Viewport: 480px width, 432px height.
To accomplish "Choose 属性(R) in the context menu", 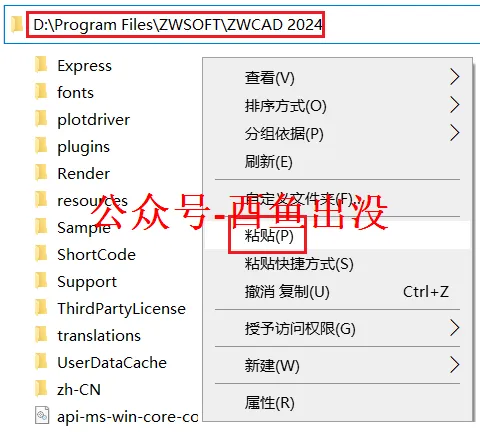I will click(x=337, y=402).
